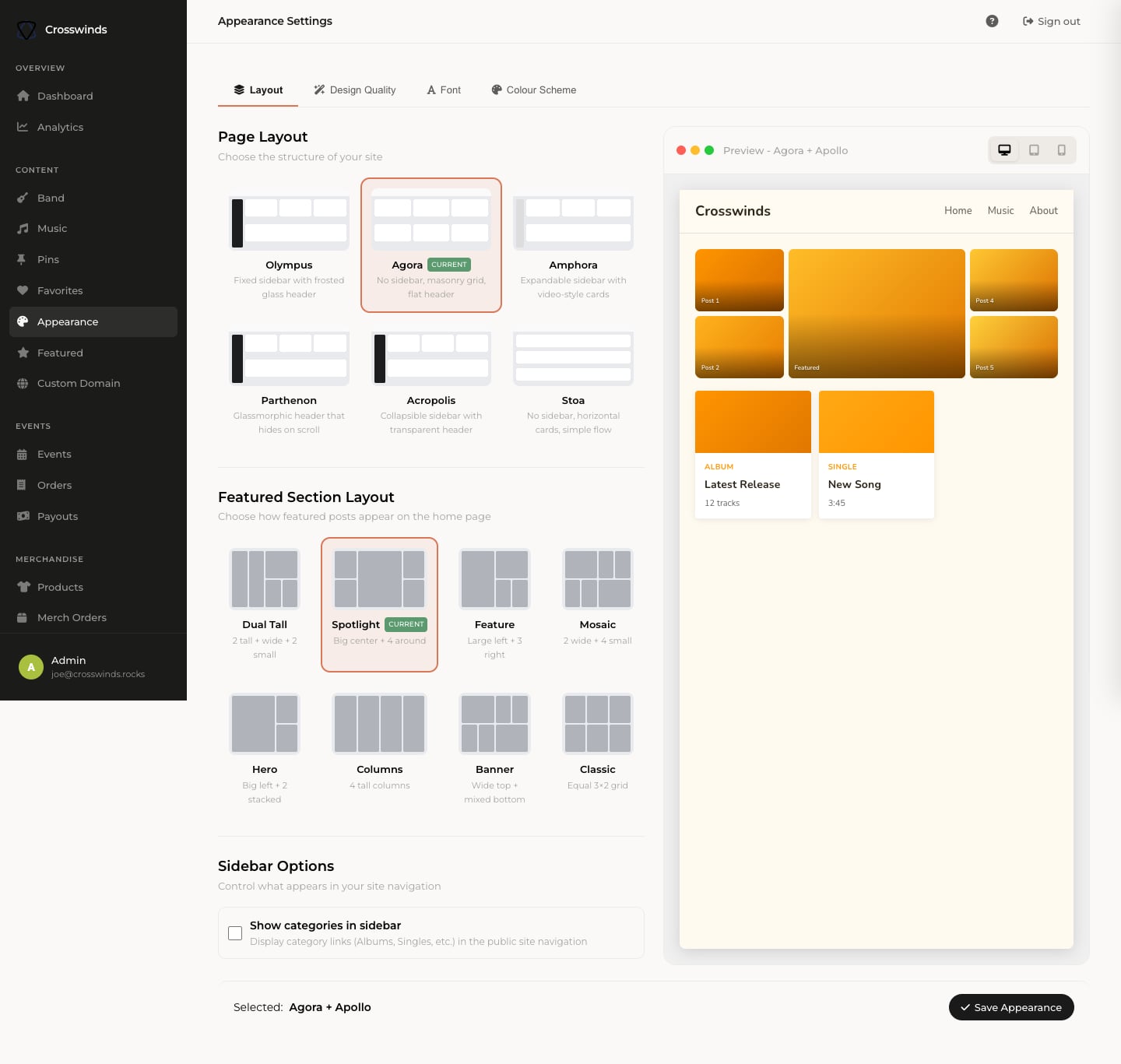Click Crosswinds title in preview header
The width and height of the screenshot is (1121, 1064).
point(733,211)
